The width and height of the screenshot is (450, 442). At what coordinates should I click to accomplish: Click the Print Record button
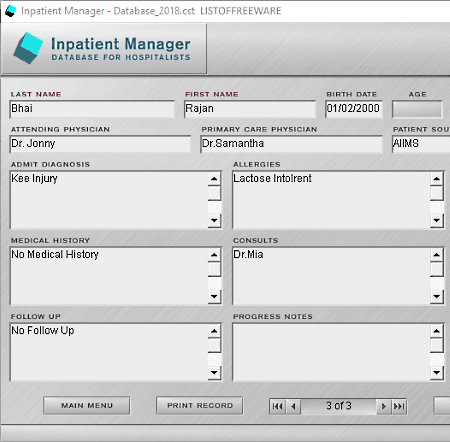[x=200, y=405]
